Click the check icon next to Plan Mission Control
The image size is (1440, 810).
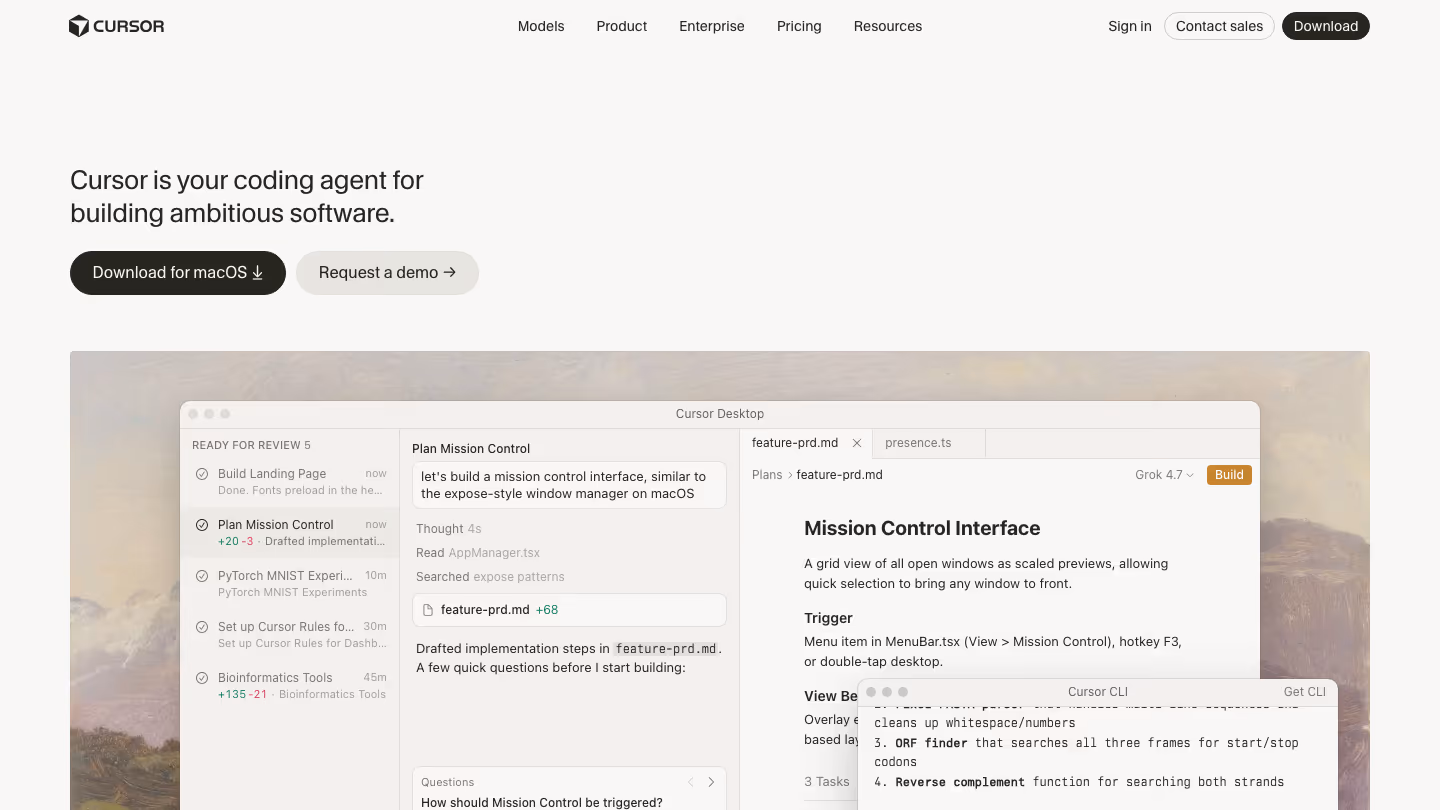click(202, 525)
